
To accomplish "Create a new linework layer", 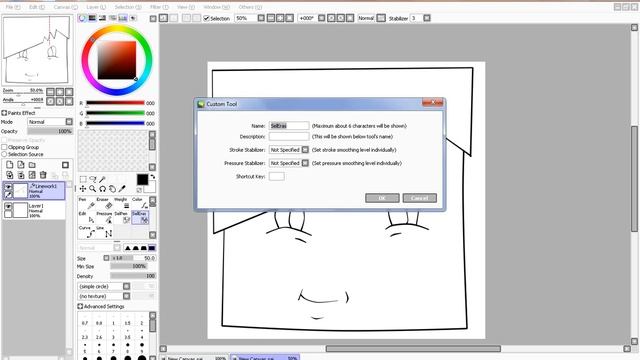I will tap(21, 165).
